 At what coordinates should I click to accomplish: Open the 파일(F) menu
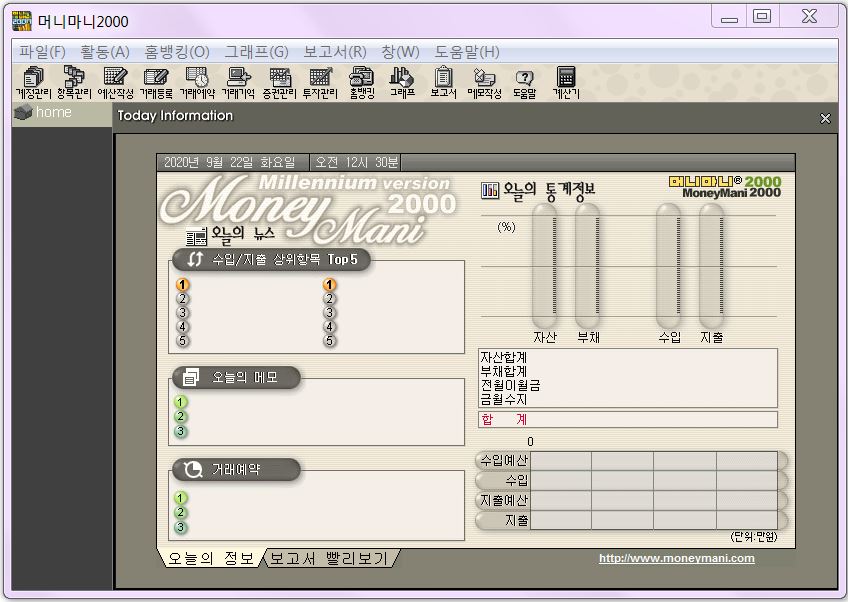[x=42, y=52]
